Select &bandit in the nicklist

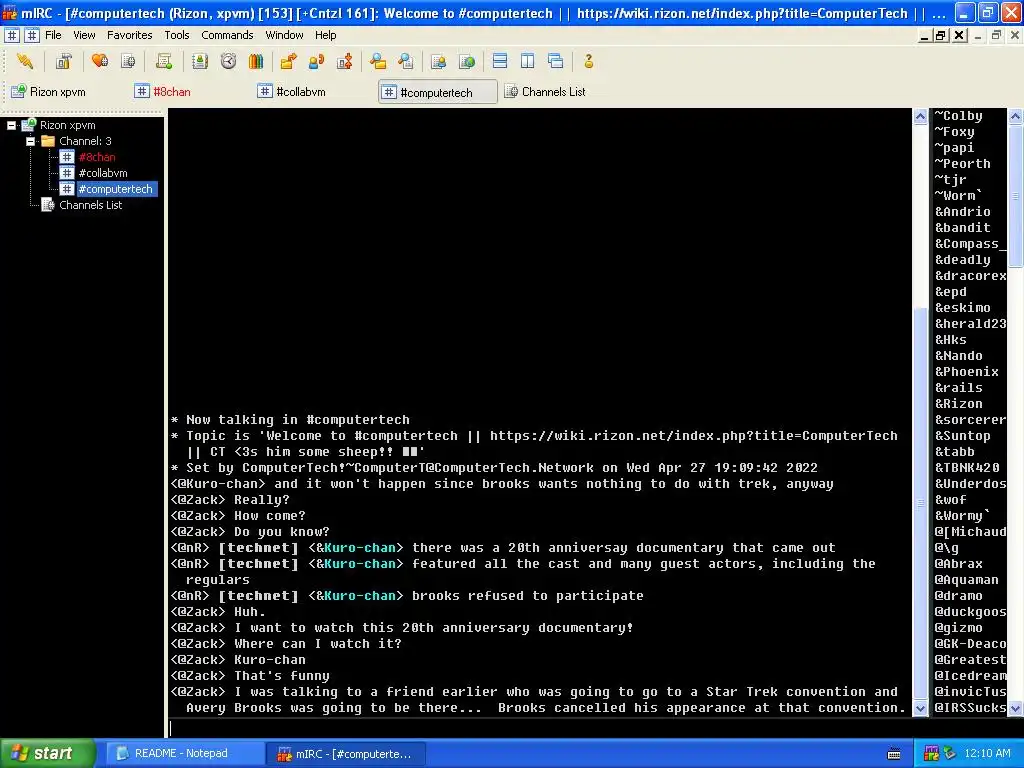(x=963, y=228)
